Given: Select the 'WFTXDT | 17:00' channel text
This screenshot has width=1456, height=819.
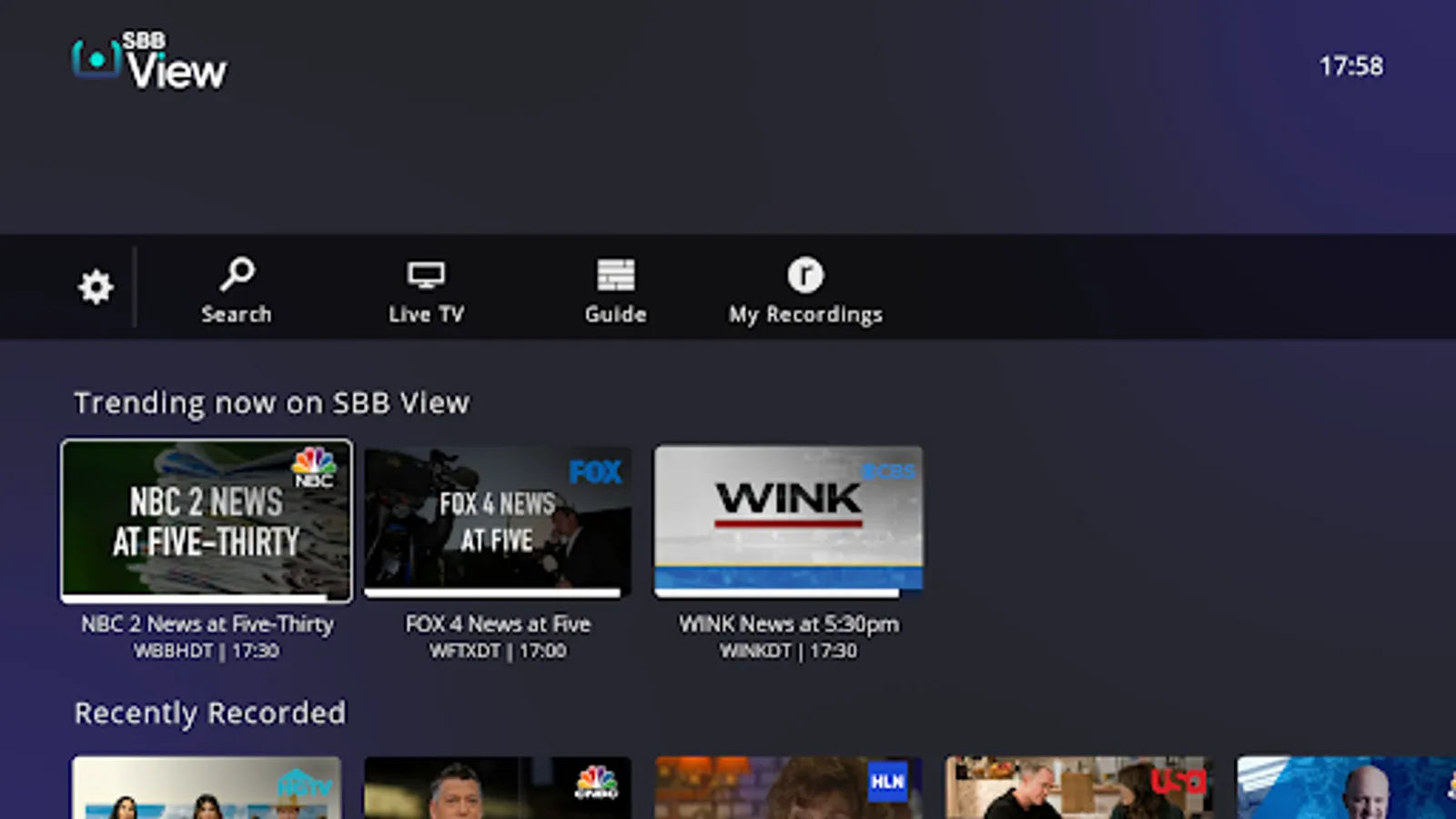Looking at the screenshot, I should (x=498, y=651).
